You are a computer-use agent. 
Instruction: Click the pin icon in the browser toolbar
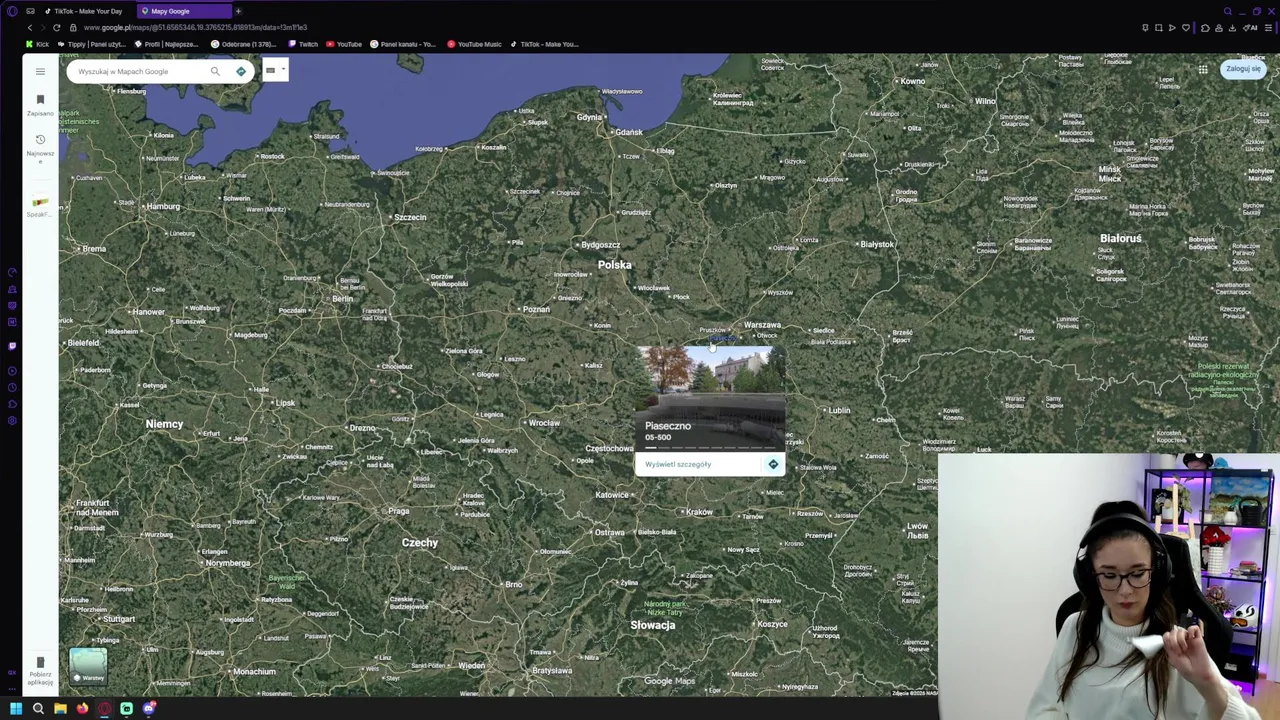tap(1145, 28)
